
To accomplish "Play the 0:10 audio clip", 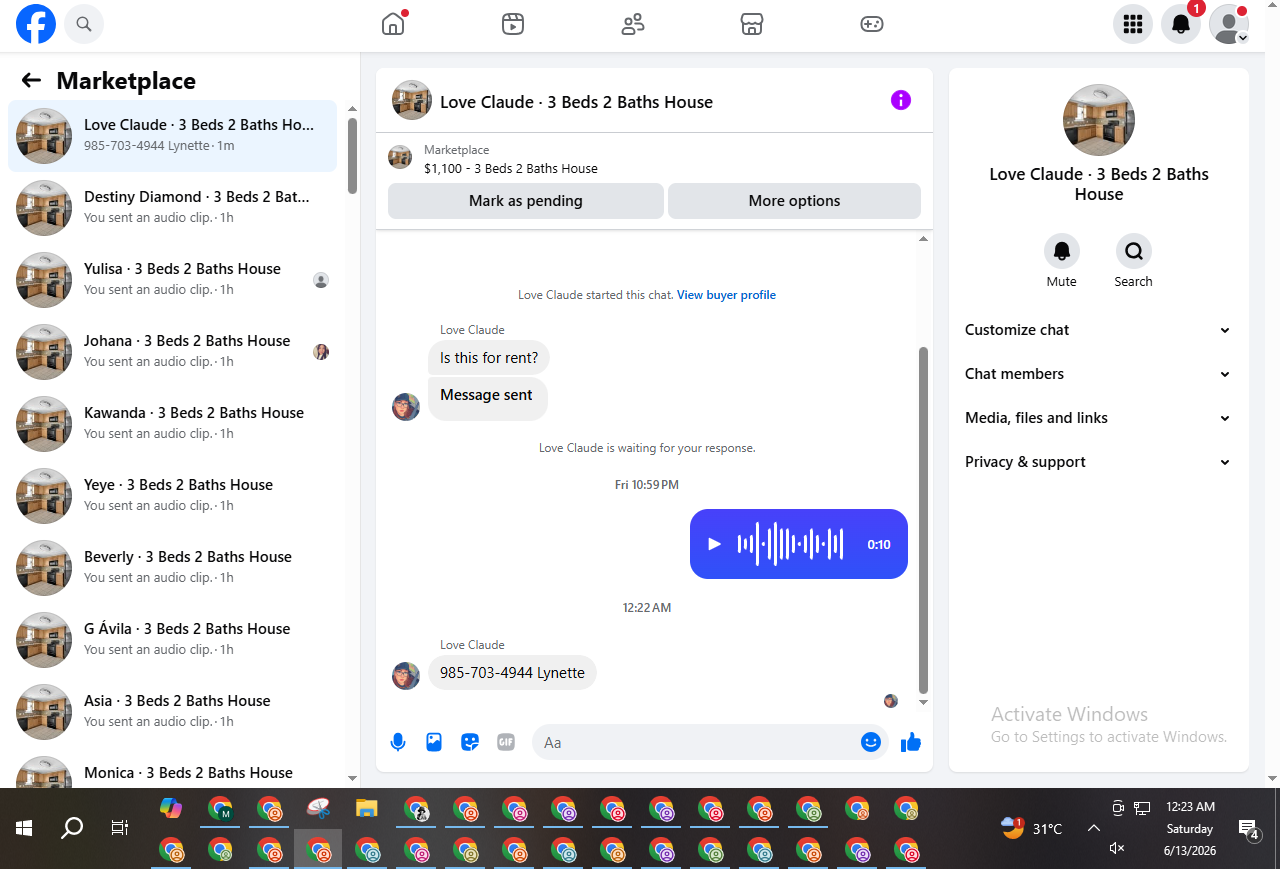I will tap(714, 544).
